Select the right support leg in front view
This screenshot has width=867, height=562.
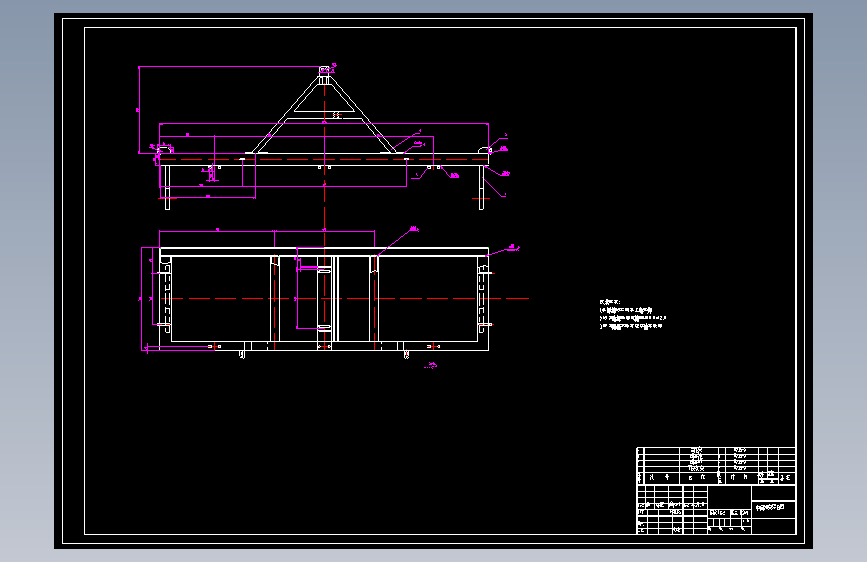pyautogui.click(x=481, y=188)
